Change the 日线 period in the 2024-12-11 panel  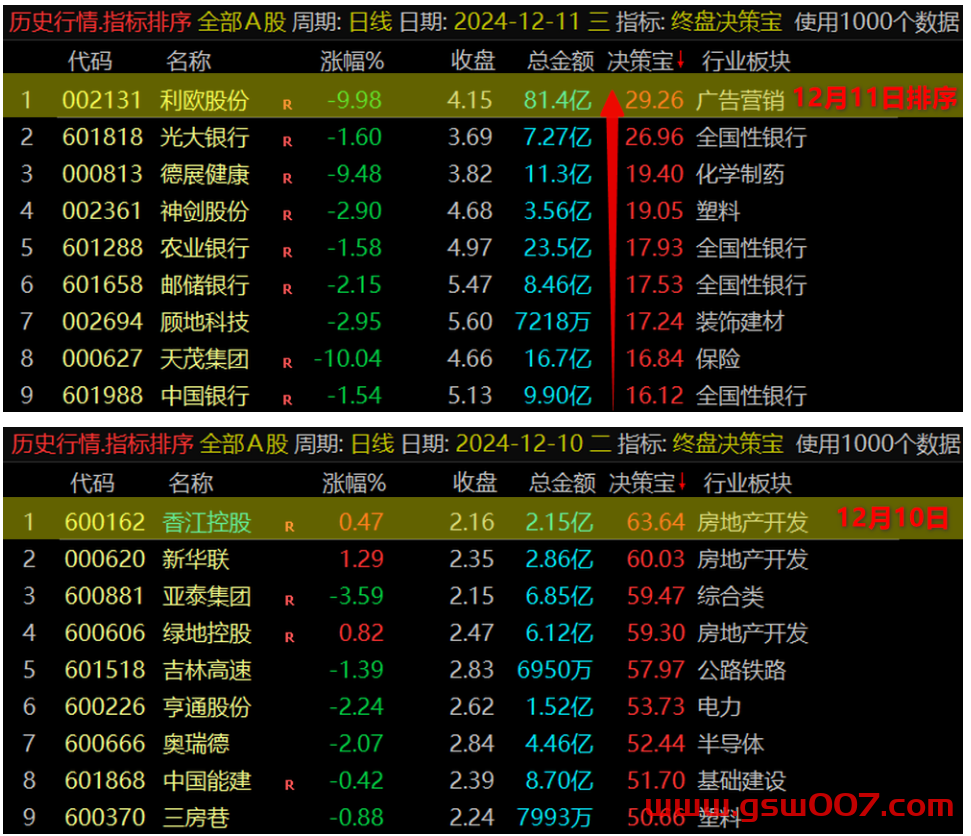coord(370,22)
